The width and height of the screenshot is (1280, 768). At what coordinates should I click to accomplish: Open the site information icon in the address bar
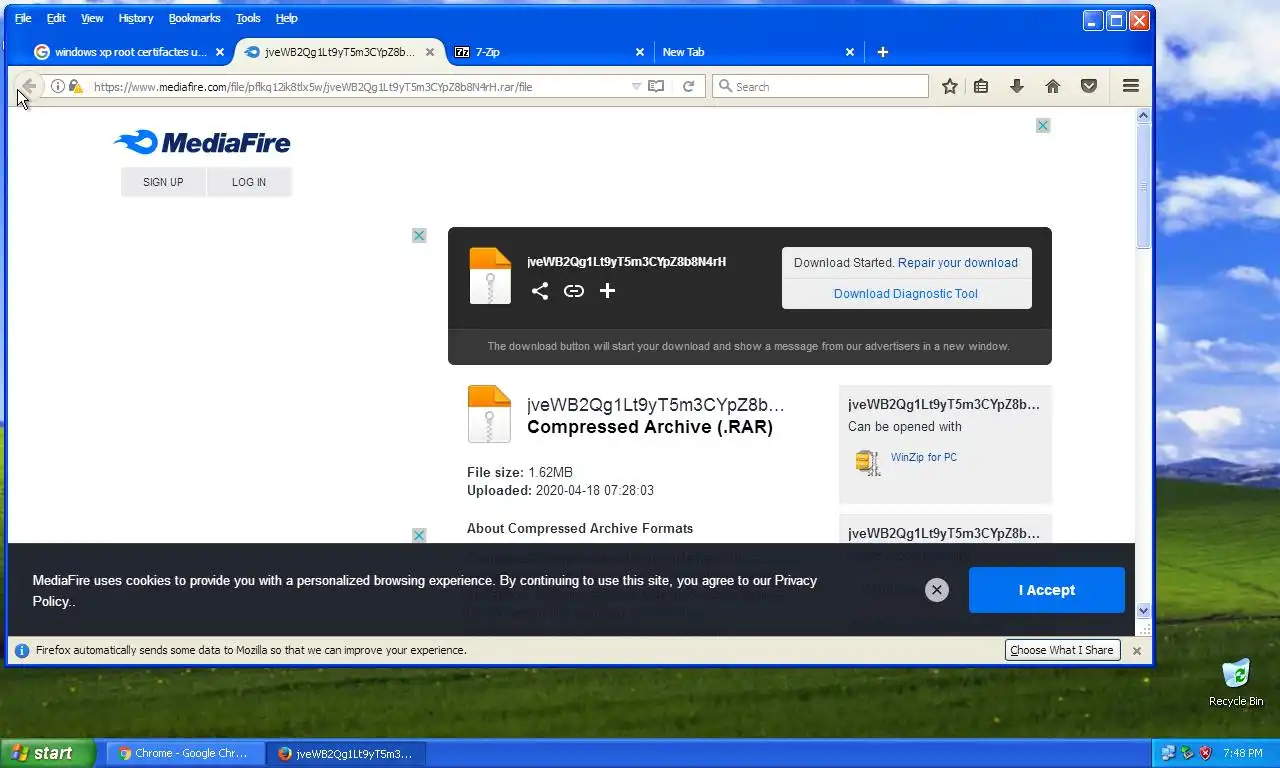click(58, 86)
